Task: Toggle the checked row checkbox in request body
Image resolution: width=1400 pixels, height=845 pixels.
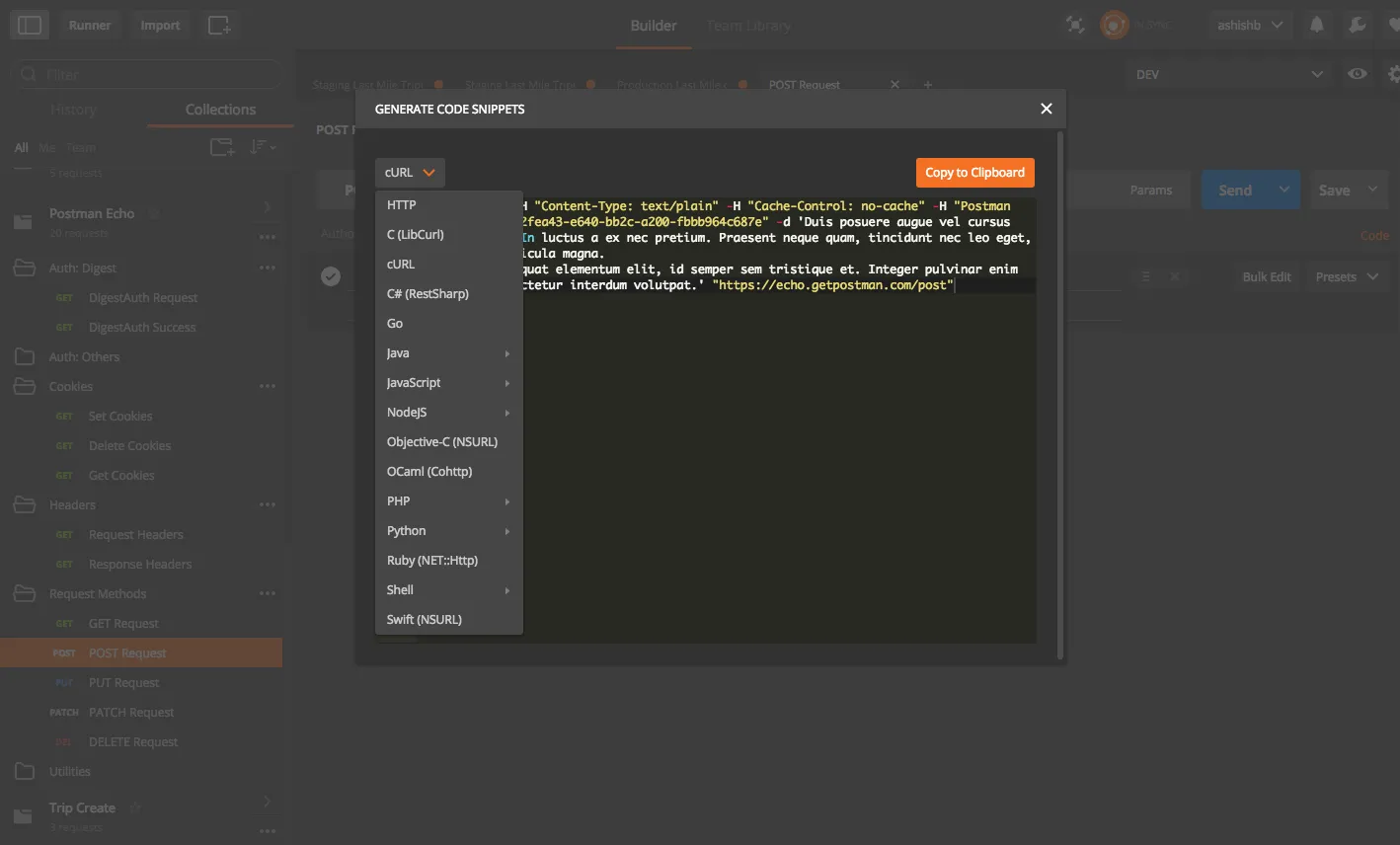Action: click(x=331, y=276)
